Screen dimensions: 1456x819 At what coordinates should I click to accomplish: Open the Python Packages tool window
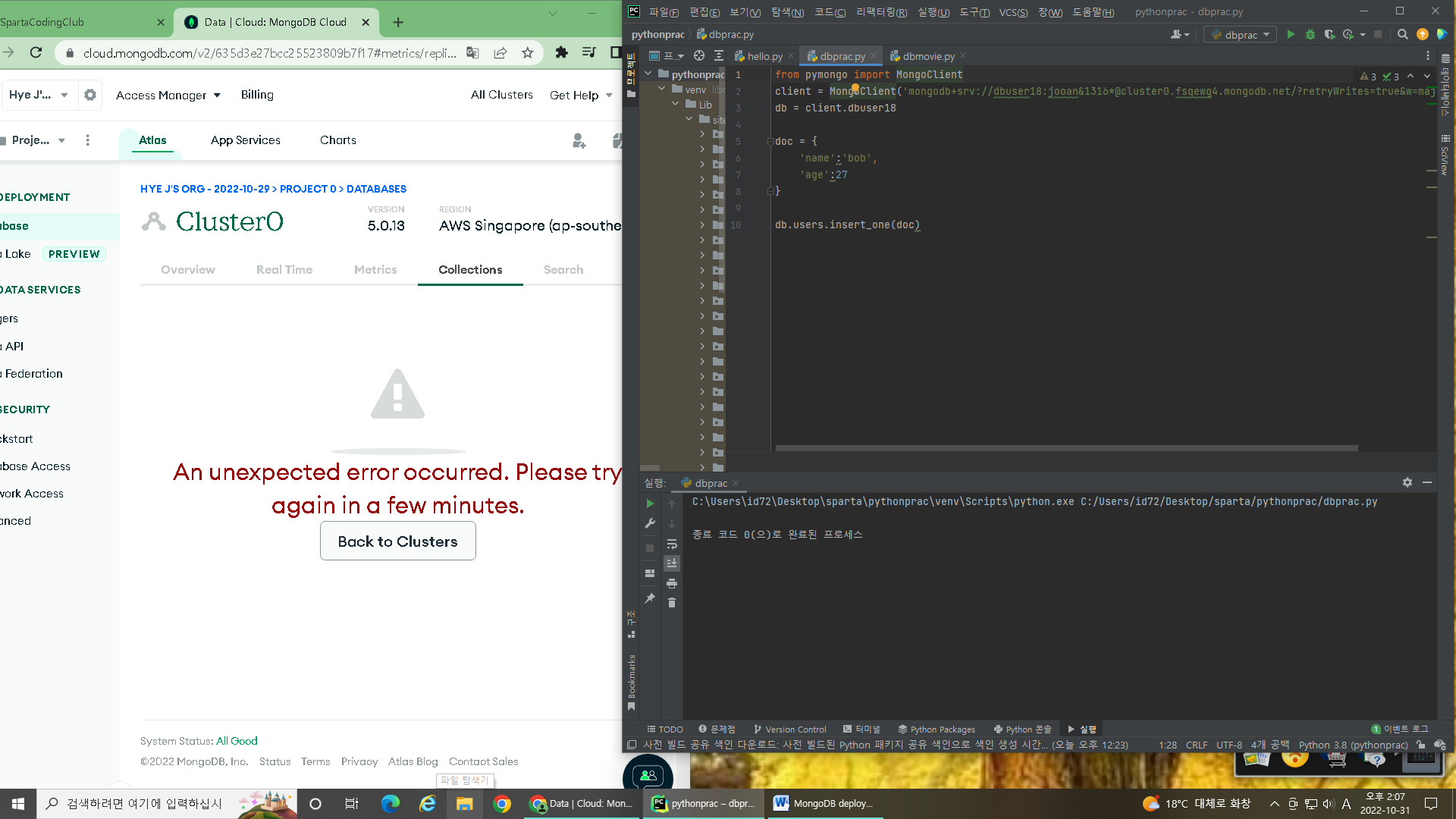coord(937,730)
